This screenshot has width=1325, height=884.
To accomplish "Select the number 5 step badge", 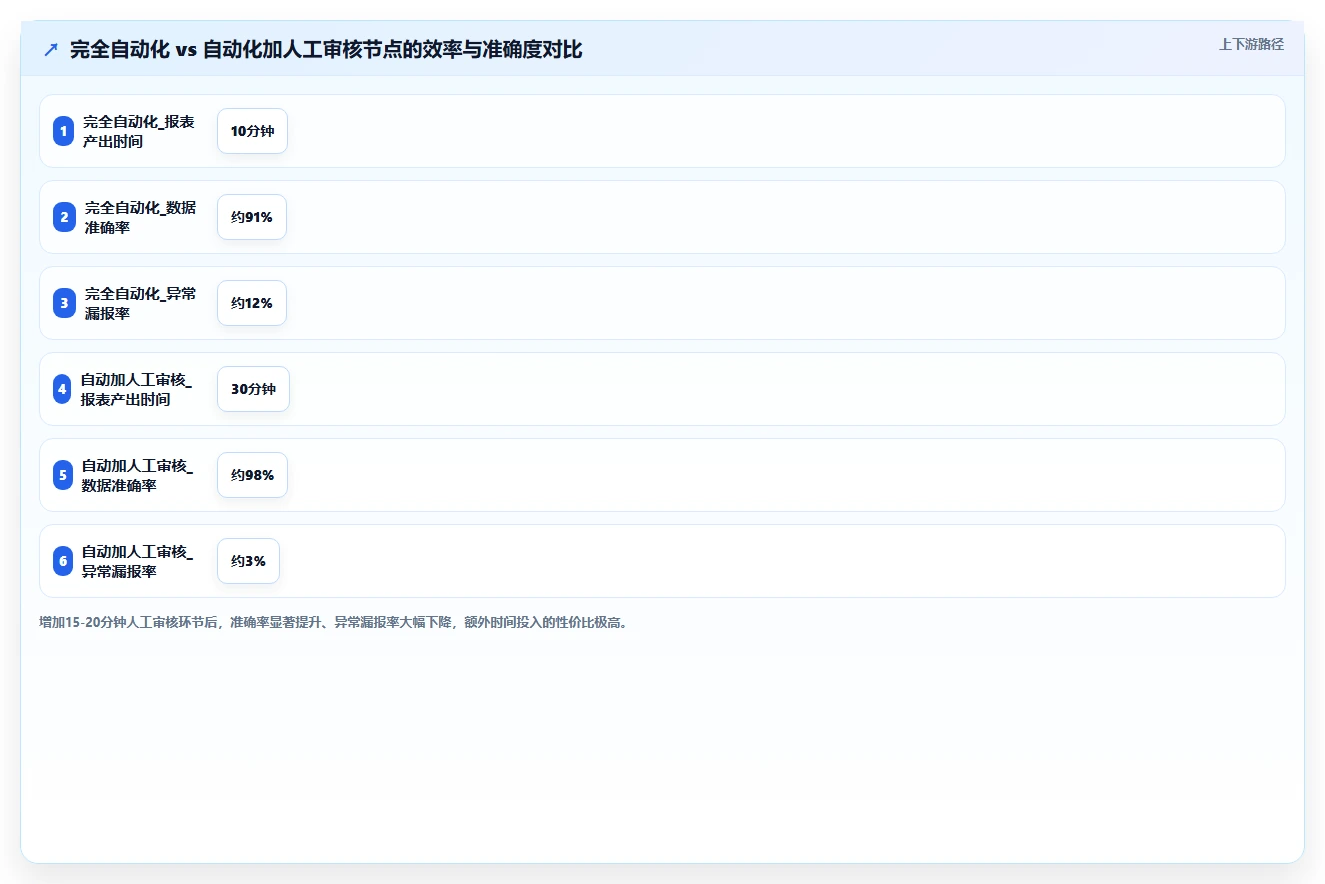I will tap(63, 475).
